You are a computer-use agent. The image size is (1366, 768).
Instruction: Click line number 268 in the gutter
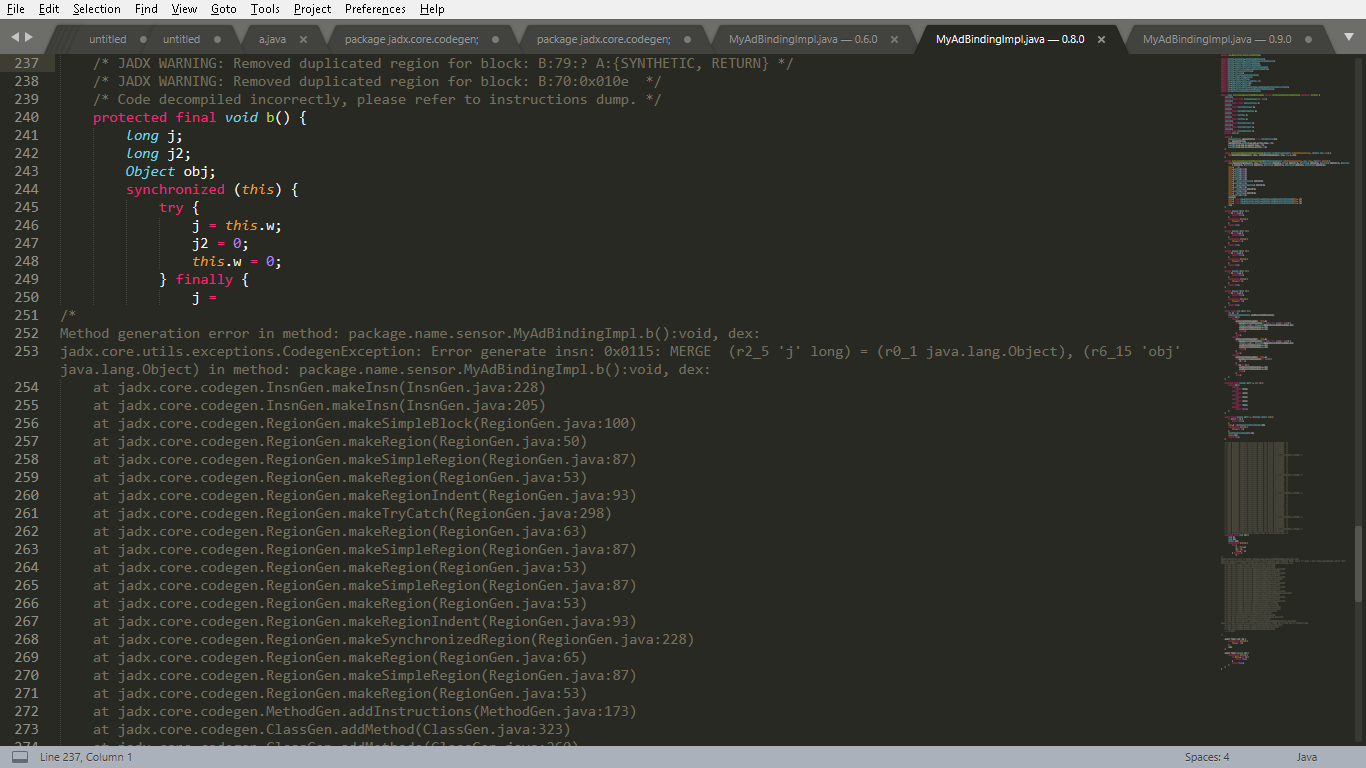click(26, 639)
